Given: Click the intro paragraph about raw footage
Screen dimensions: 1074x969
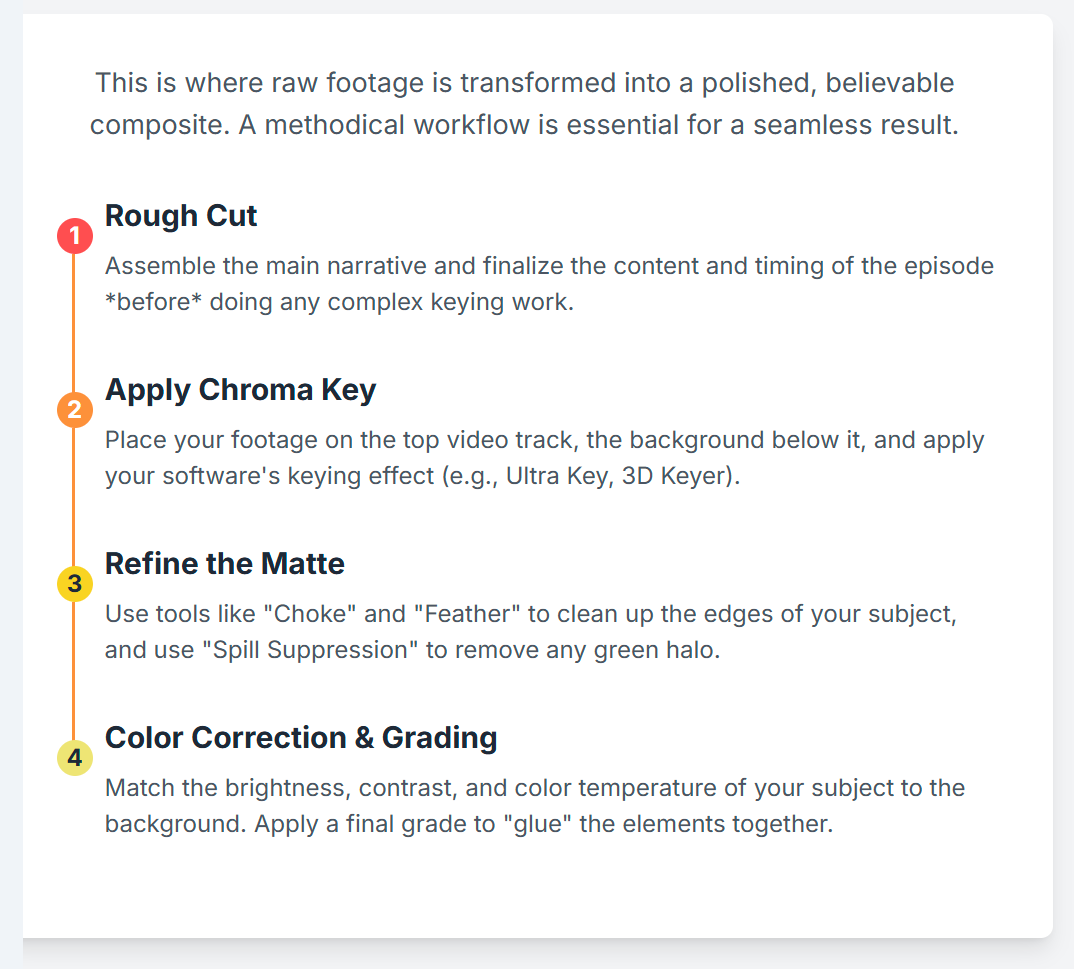Looking at the screenshot, I should tap(524, 103).
